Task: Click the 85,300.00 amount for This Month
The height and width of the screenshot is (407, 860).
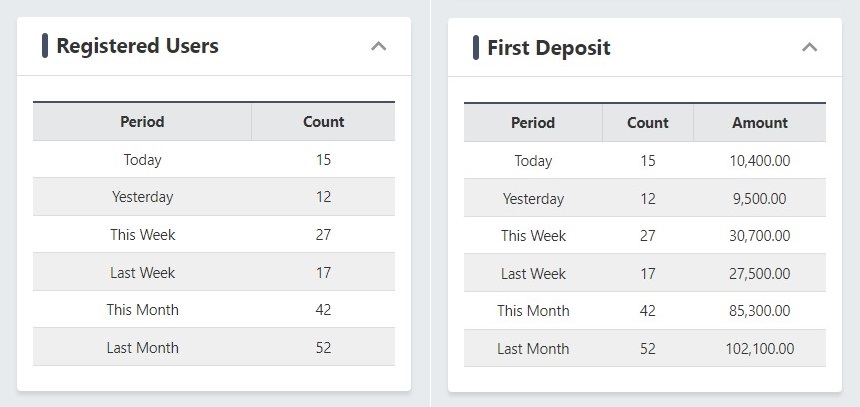Action: tap(760, 311)
